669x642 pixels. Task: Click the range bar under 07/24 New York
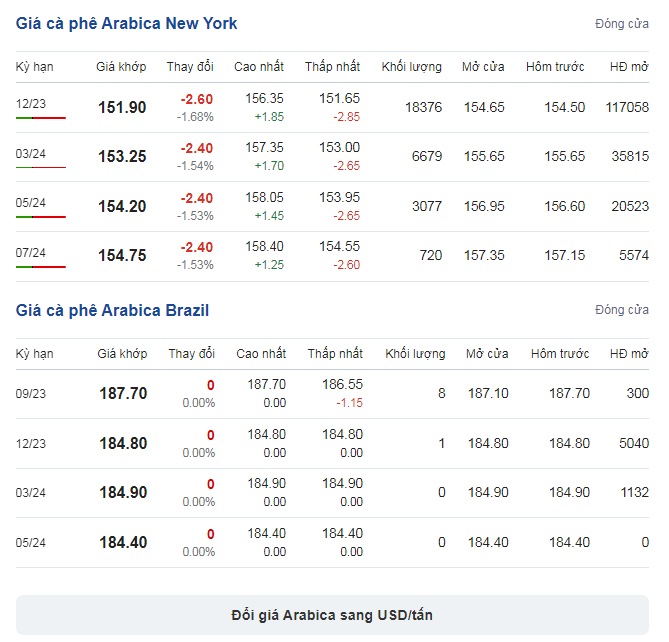click(41, 267)
